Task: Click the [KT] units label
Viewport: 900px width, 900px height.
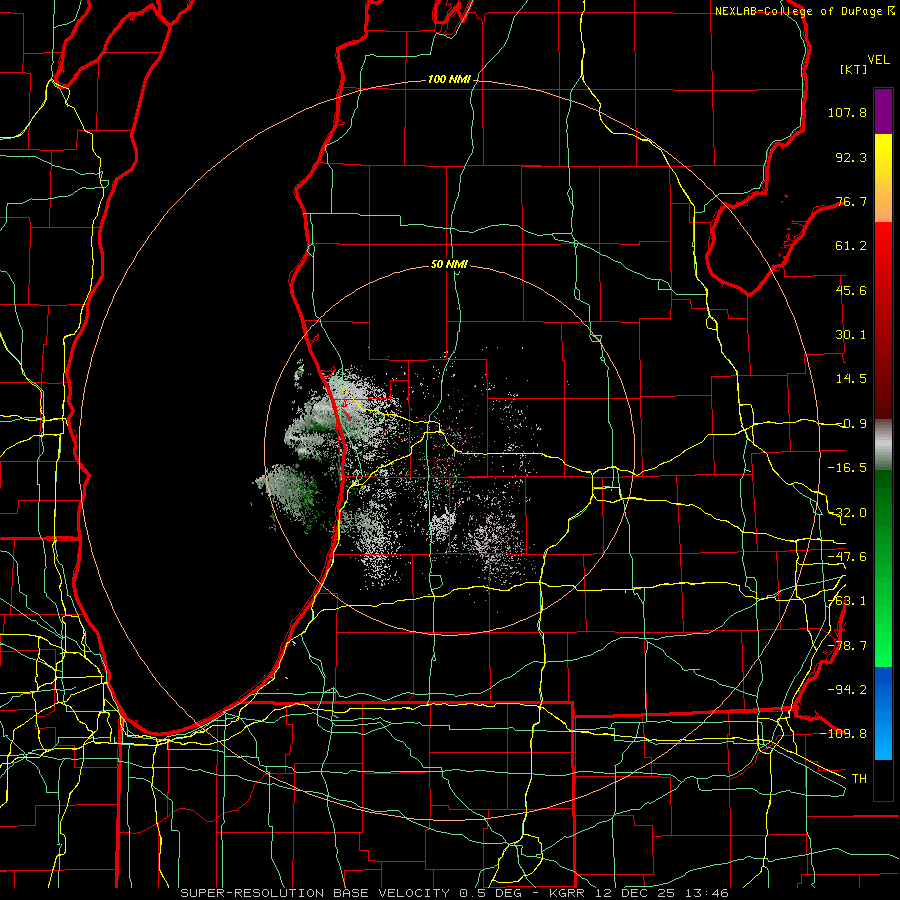Action: pos(854,69)
